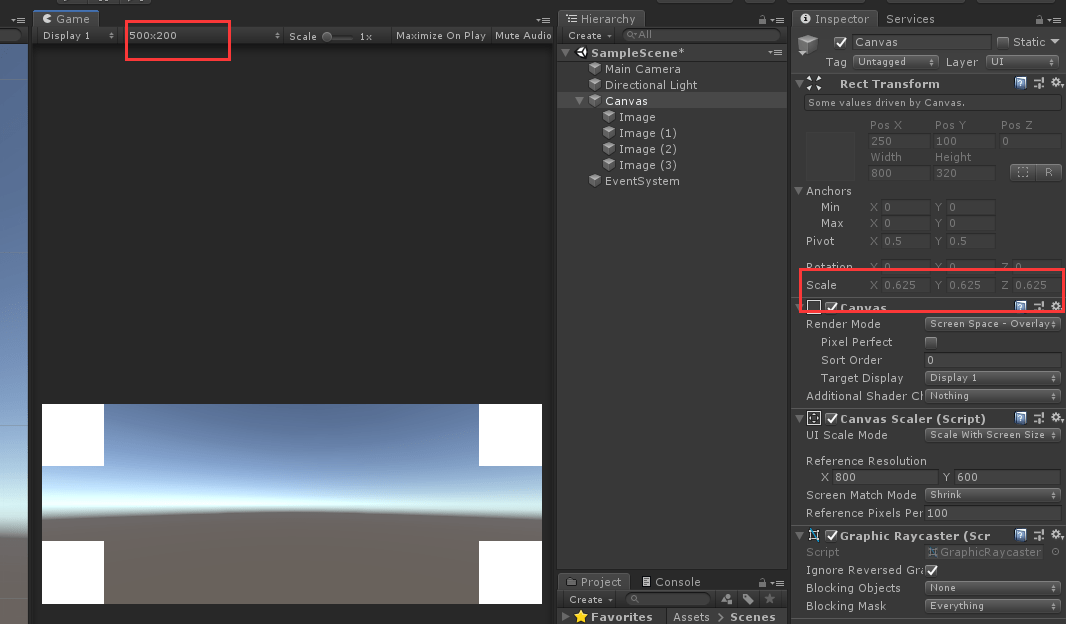Lock the Inspector panel
Screen dimensions: 1066x624
click(x=1039, y=20)
